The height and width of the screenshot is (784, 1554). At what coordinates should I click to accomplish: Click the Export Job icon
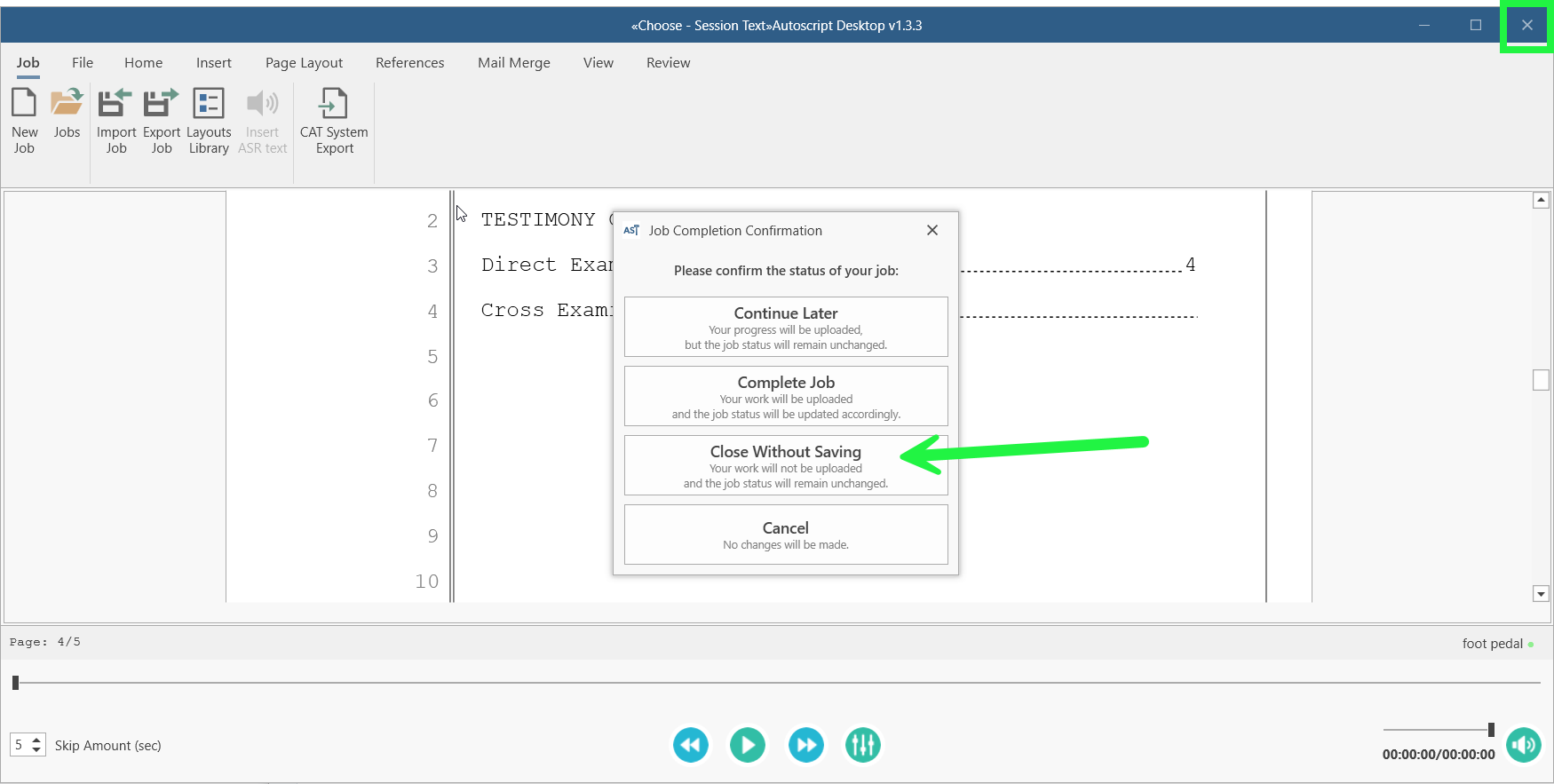(x=161, y=104)
